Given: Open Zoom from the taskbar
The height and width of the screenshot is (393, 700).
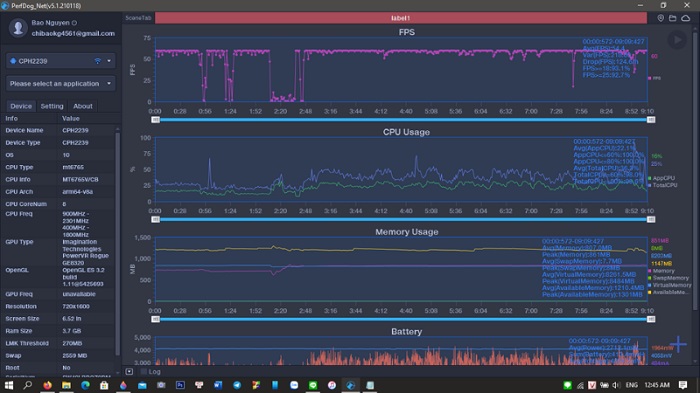Looking at the screenshot, I should point(294,385).
